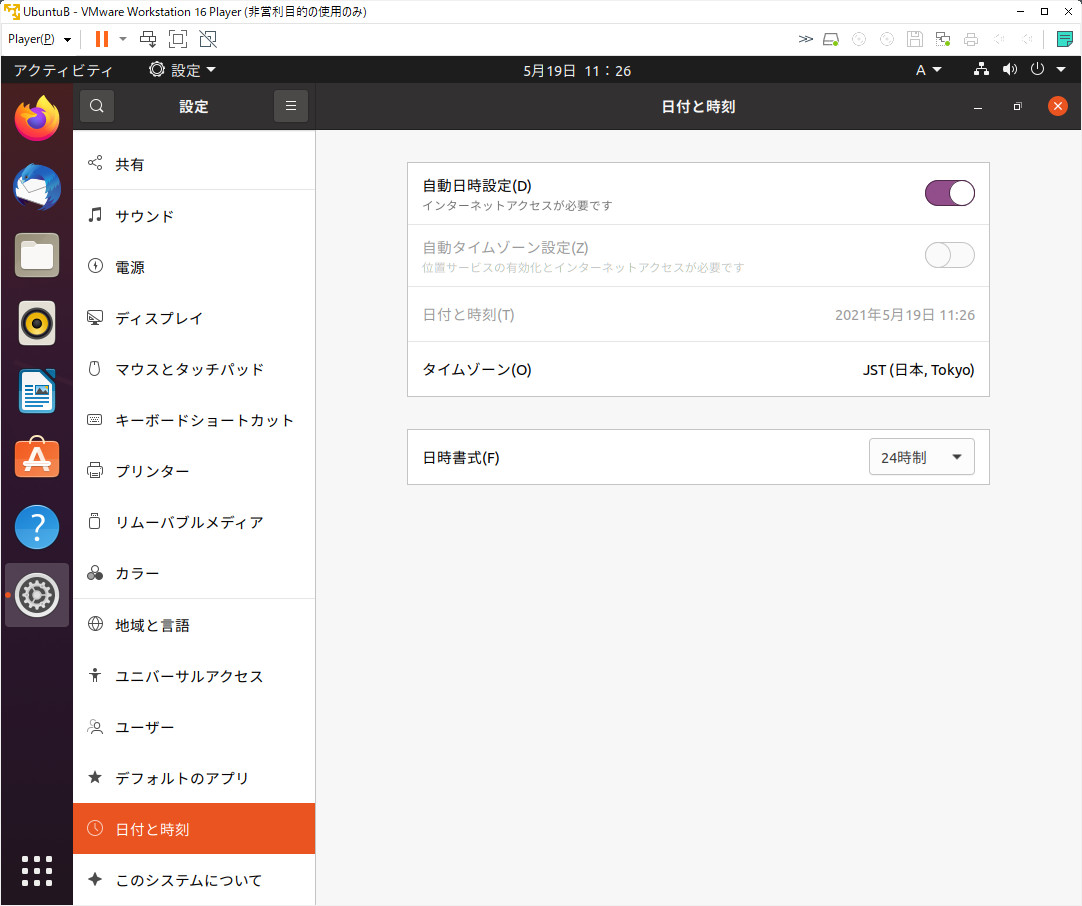The width and height of the screenshot is (1082, 906).
Task: Expand system menu arrow in top bar
Action: point(1061,70)
